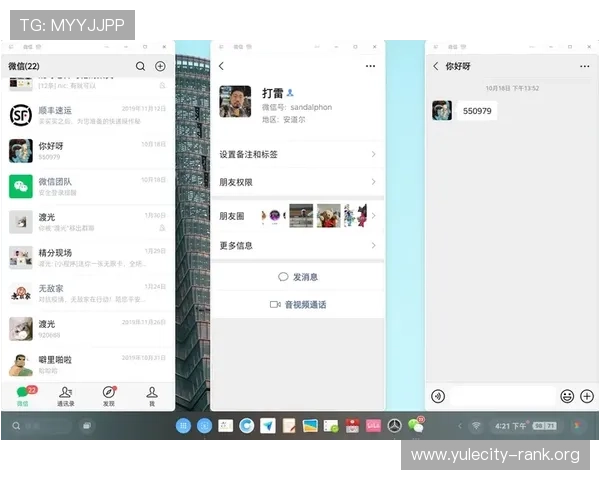Open the Mercedes-logo app icon in dock
Image resolution: width=600 pixels, height=480 pixels.
395,426
